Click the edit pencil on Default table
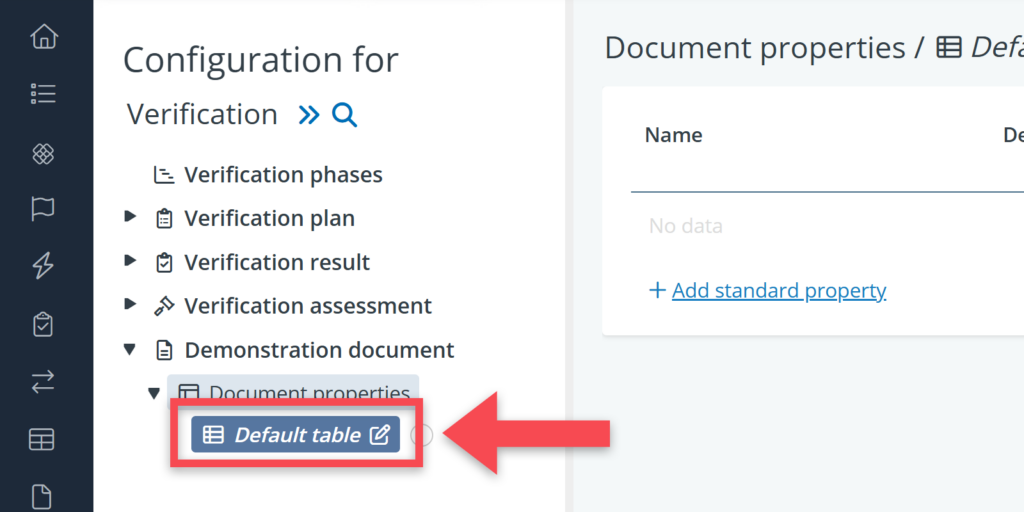This screenshot has height=512, width=1024. pyautogui.click(x=379, y=435)
